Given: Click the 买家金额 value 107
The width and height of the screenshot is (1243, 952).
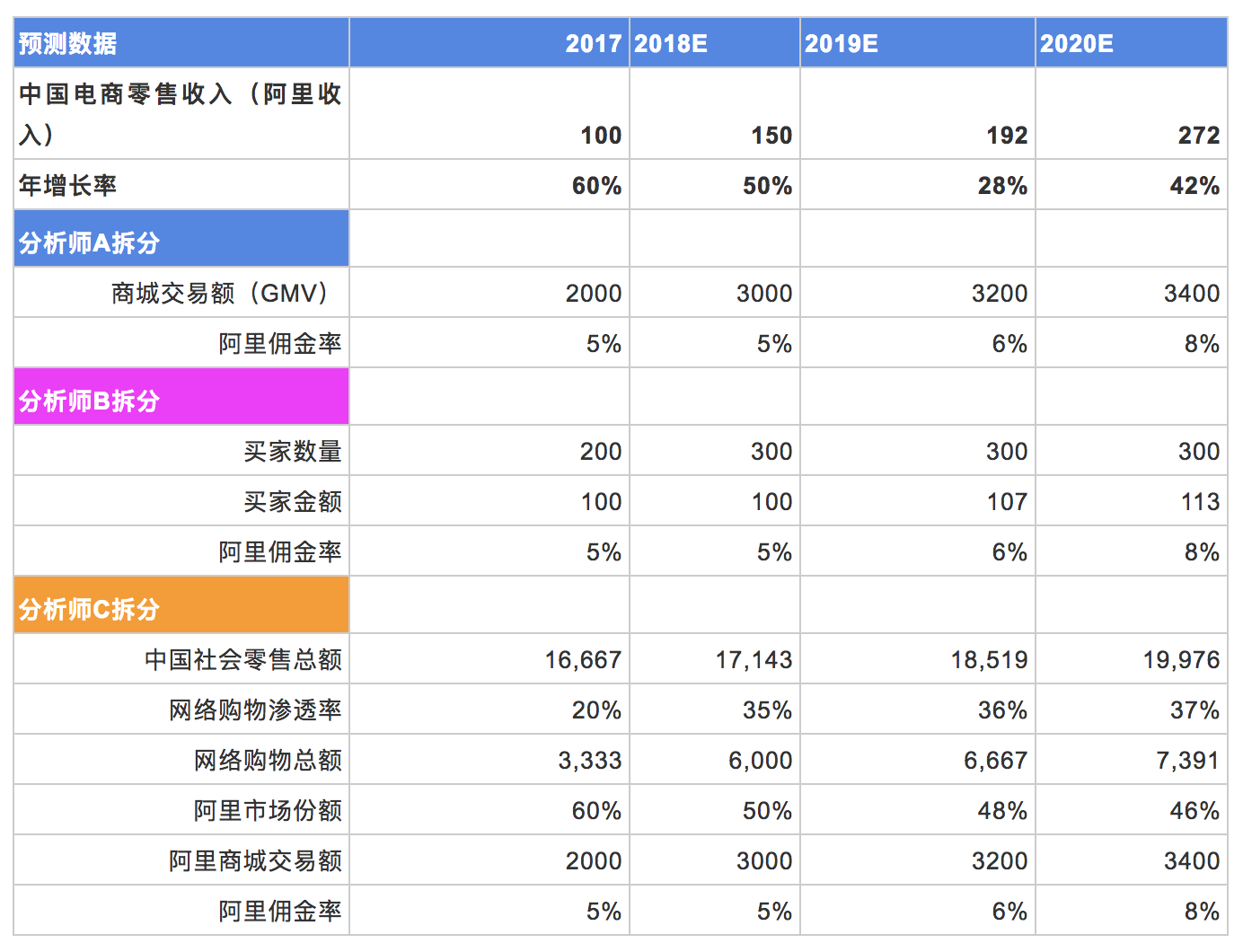Looking at the screenshot, I should pos(1007,502).
